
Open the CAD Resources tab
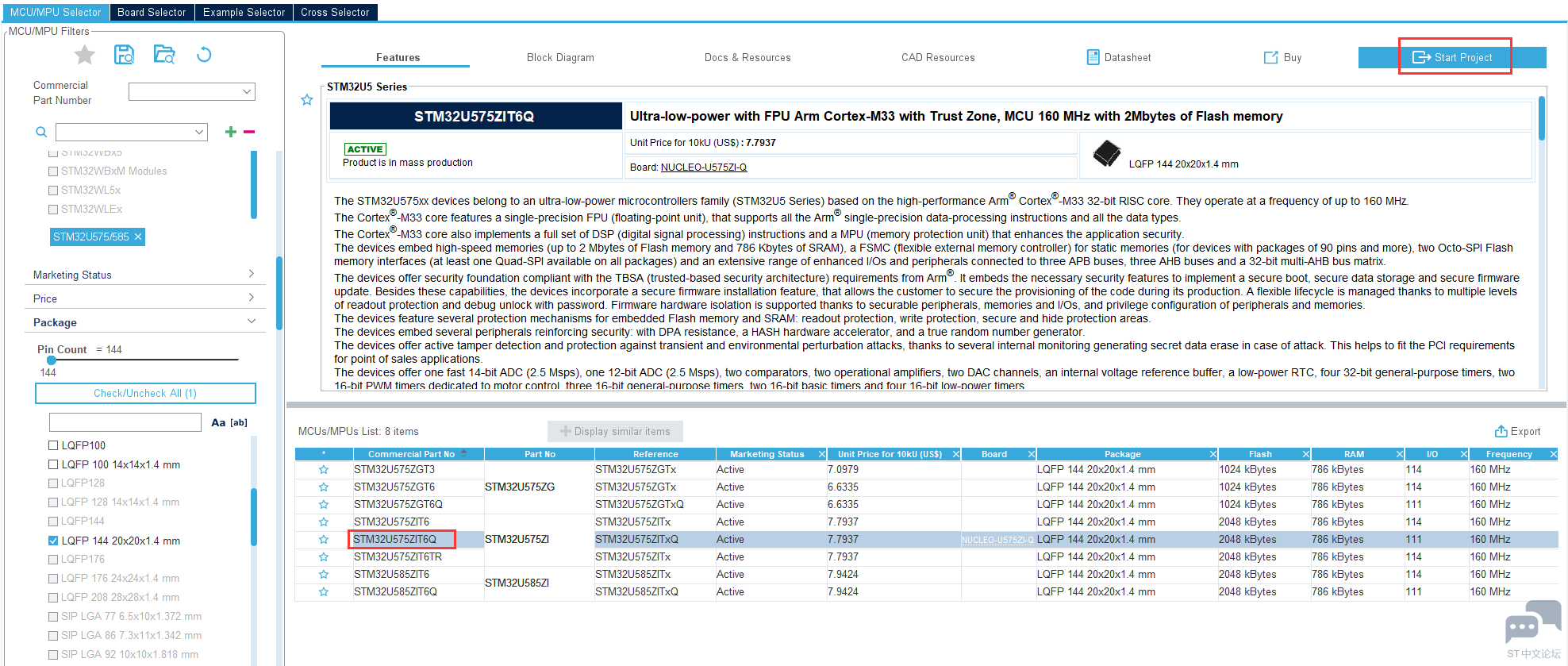[938, 57]
